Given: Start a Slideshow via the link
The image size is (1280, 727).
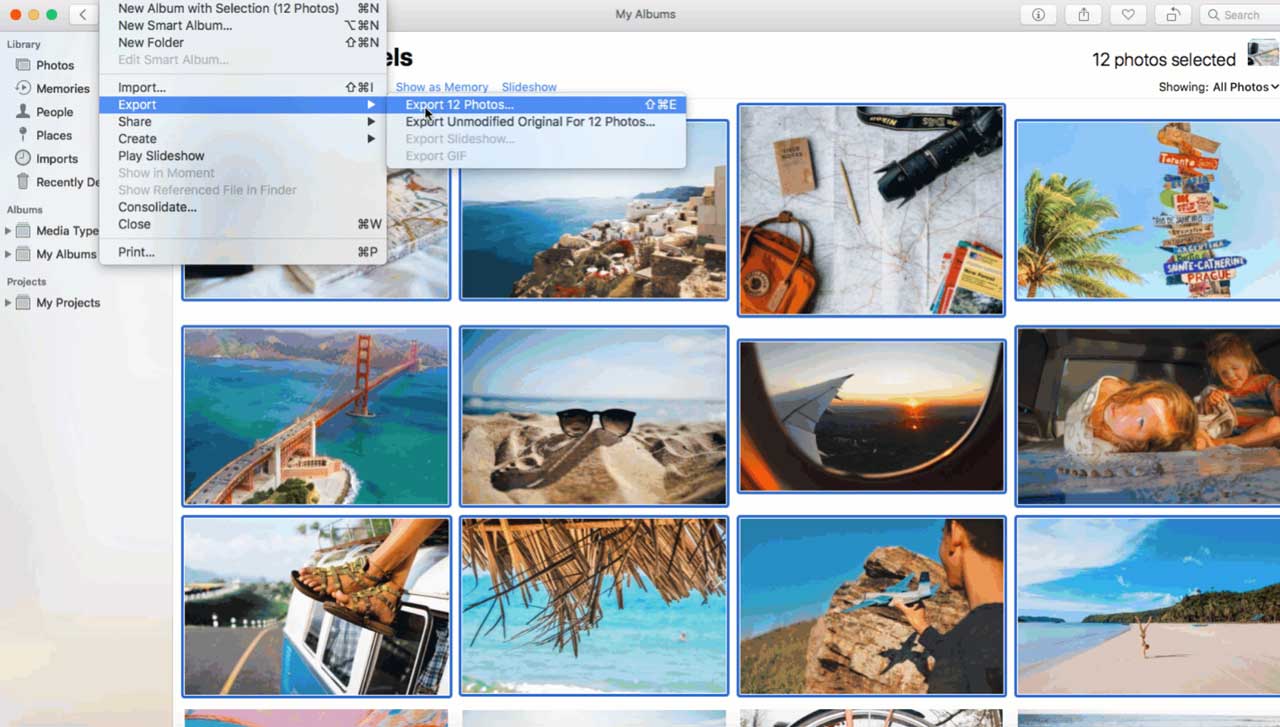Looking at the screenshot, I should pos(529,87).
